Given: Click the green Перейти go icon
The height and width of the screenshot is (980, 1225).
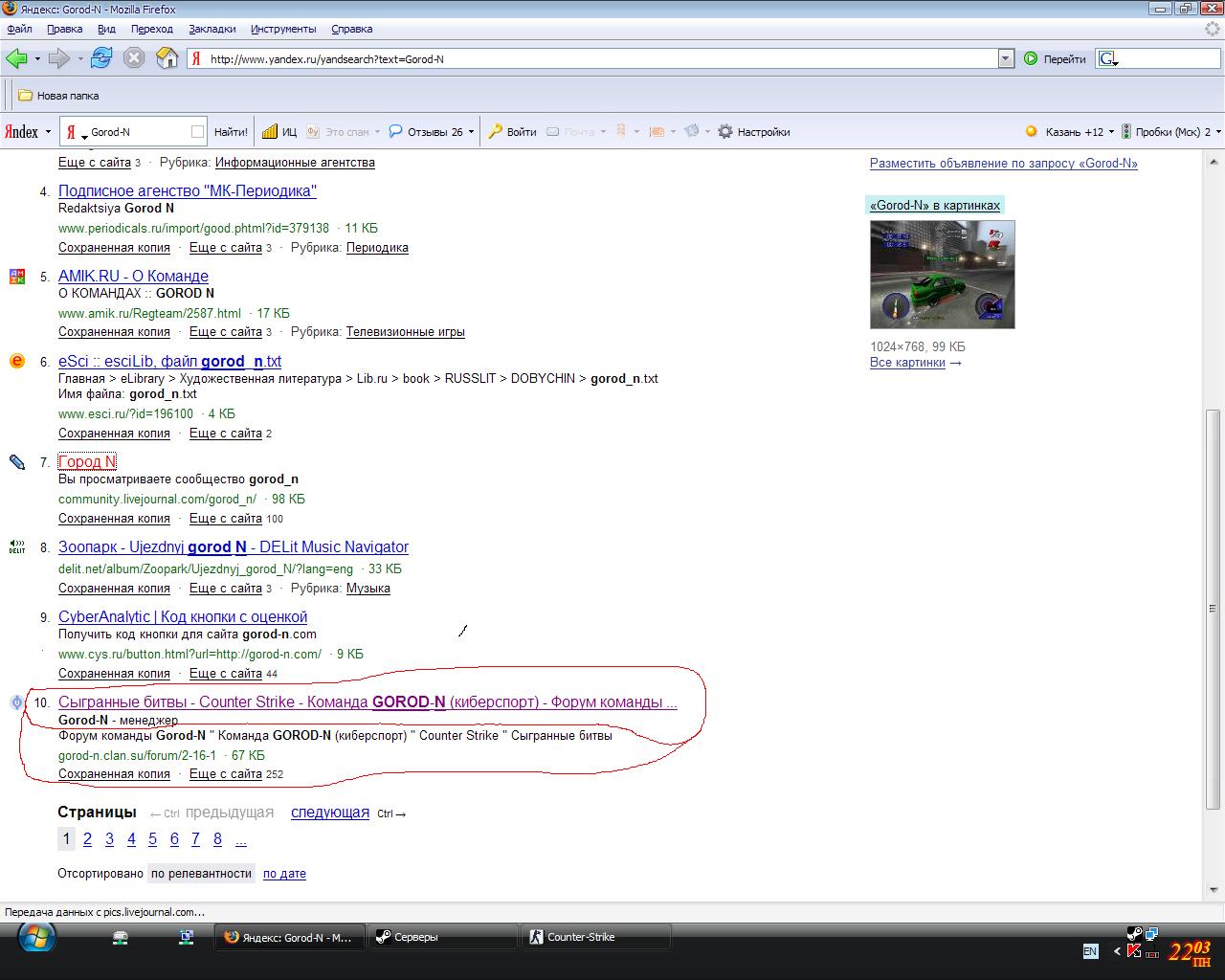Looking at the screenshot, I should 1031,58.
